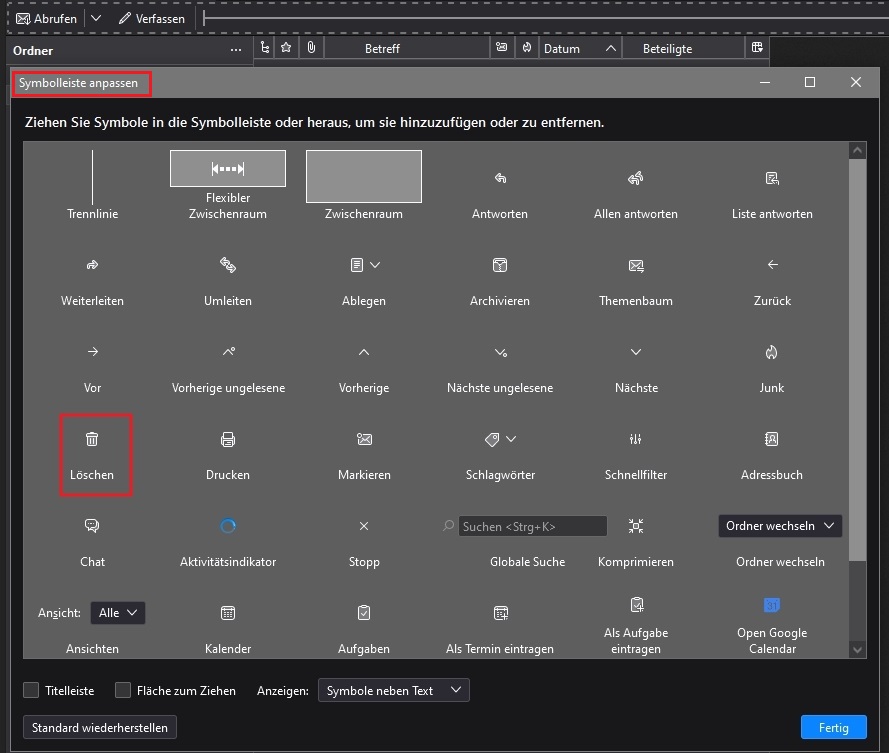Click the Beteiligte column header

pyautogui.click(x=683, y=48)
